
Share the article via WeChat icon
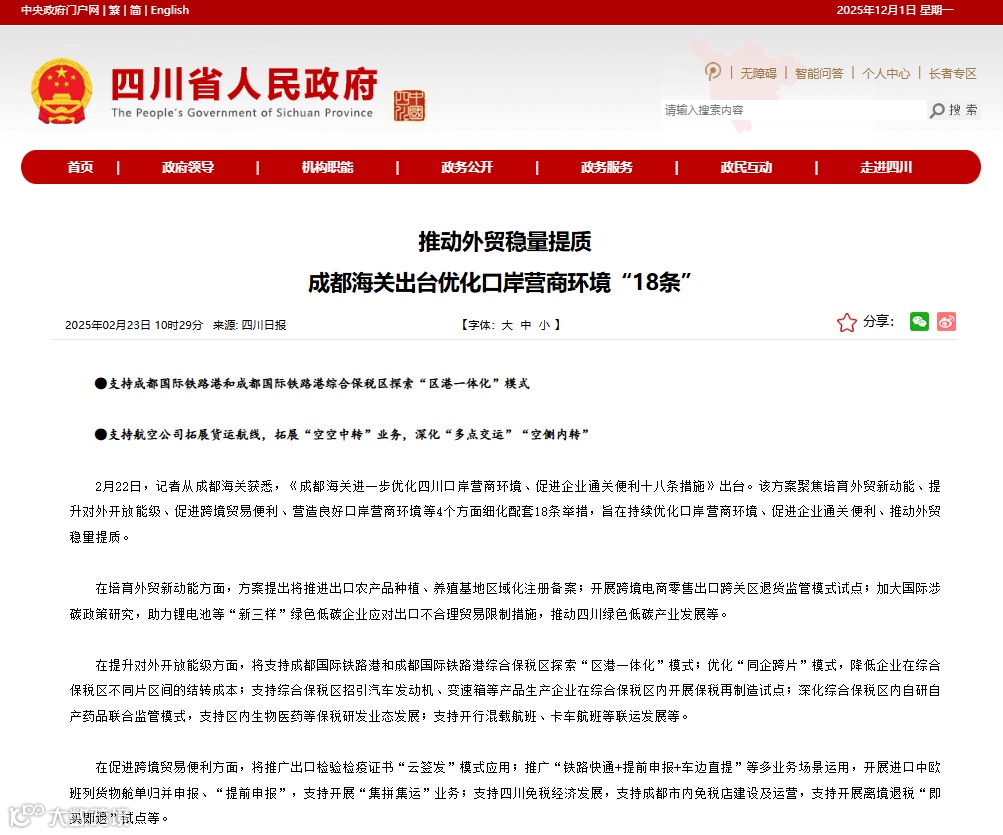tap(919, 321)
